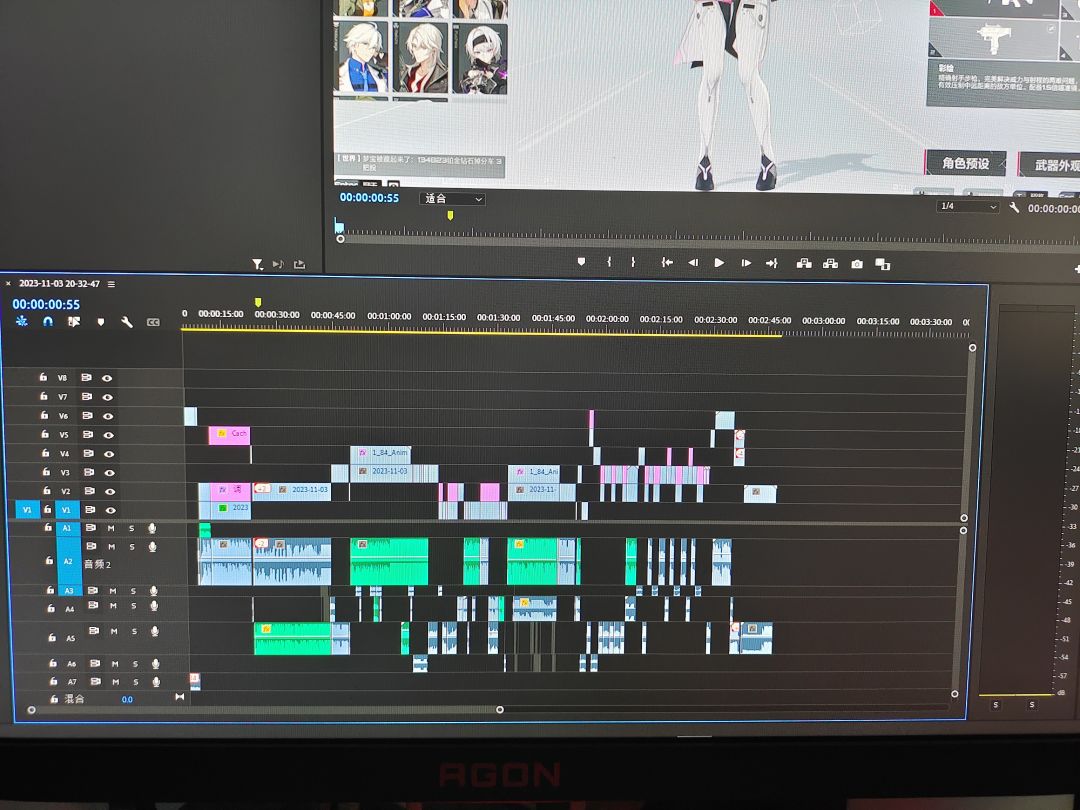Toggle sync lock on A6 track

coord(95,663)
